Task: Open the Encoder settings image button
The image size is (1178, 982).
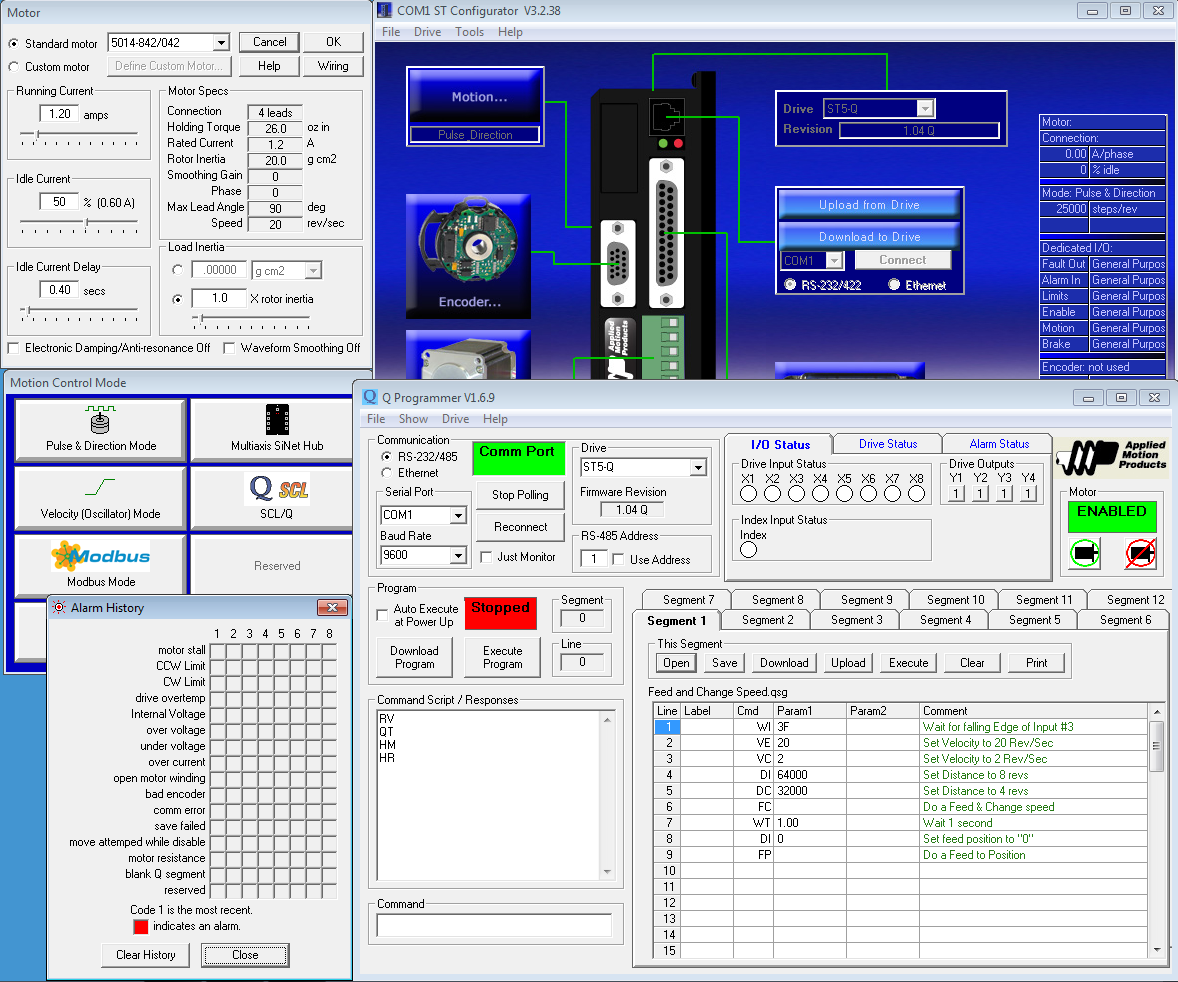Action: click(x=470, y=256)
